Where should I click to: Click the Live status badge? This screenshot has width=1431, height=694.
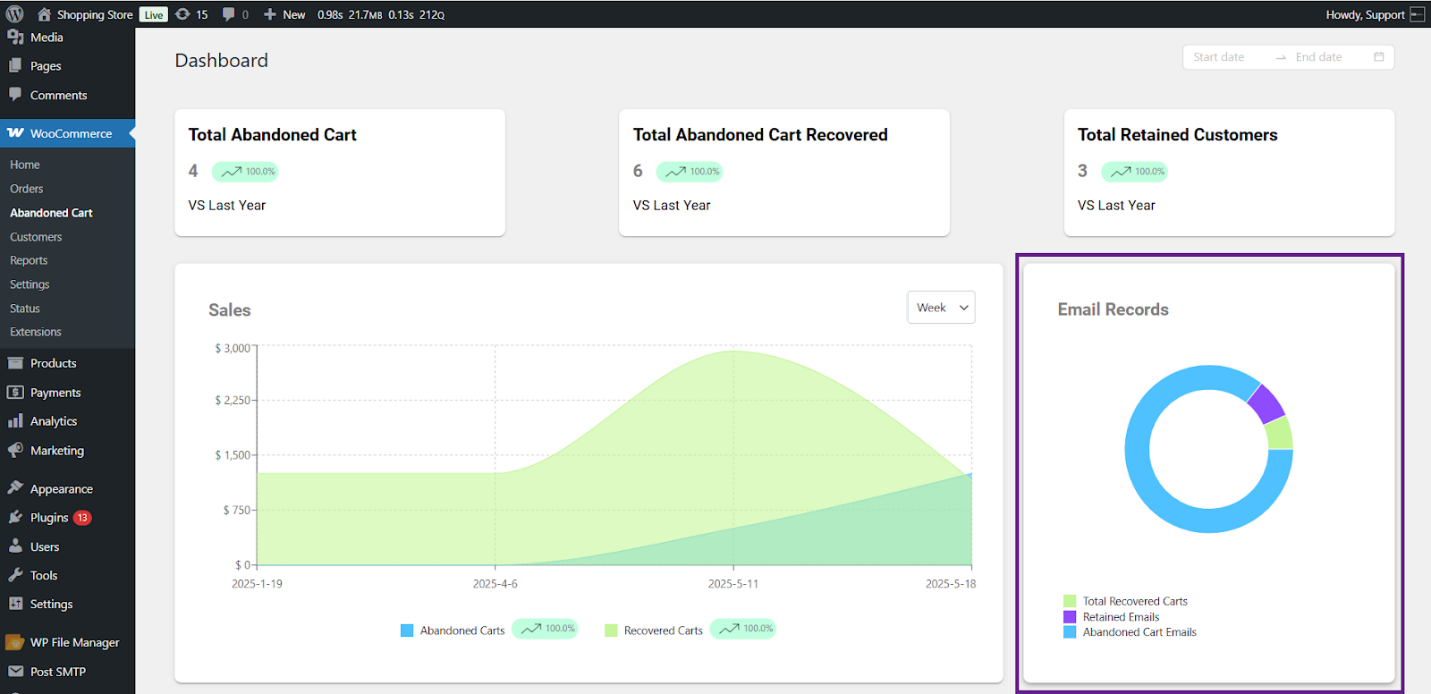pos(153,14)
